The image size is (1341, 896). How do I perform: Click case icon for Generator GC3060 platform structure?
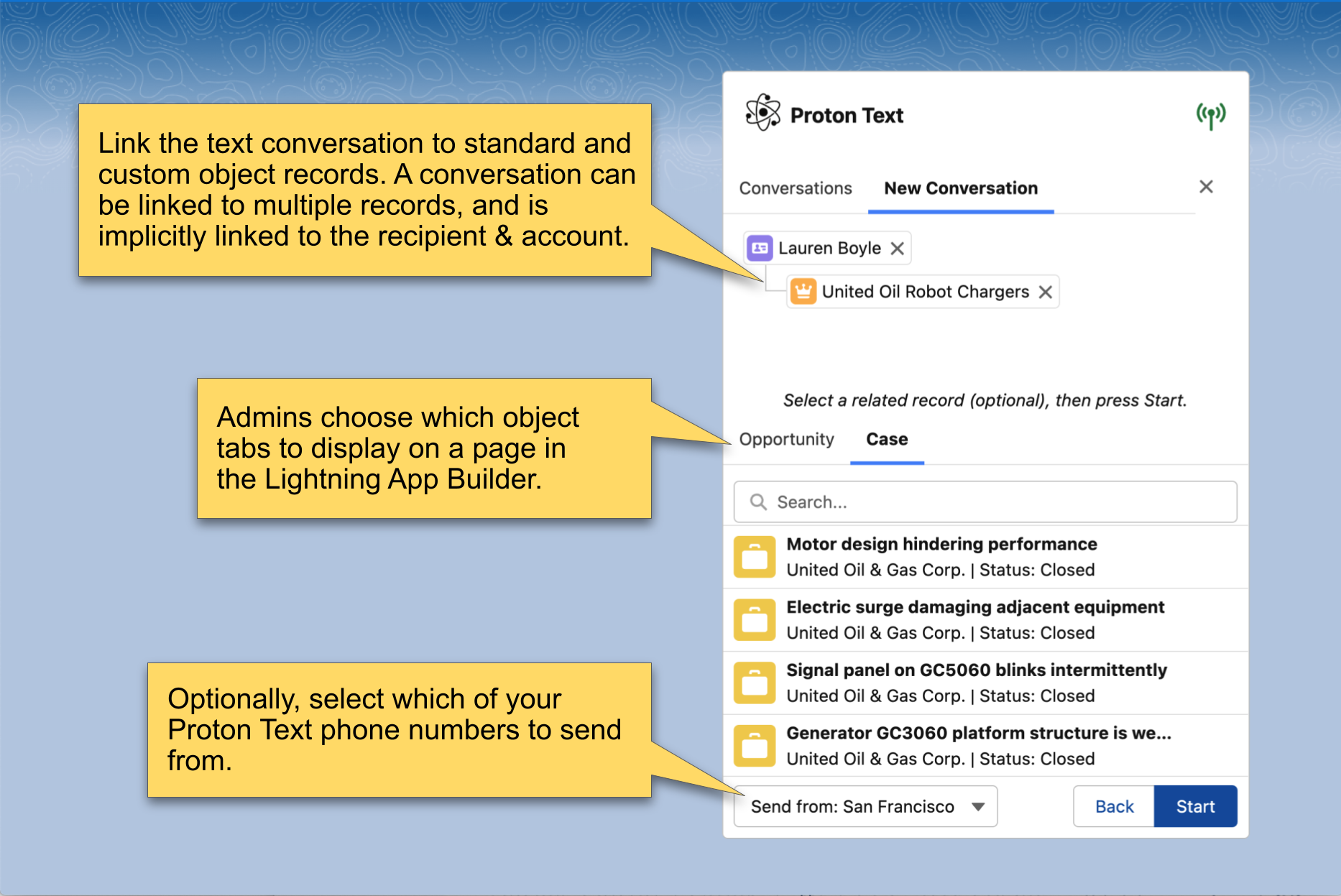(x=755, y=746)
